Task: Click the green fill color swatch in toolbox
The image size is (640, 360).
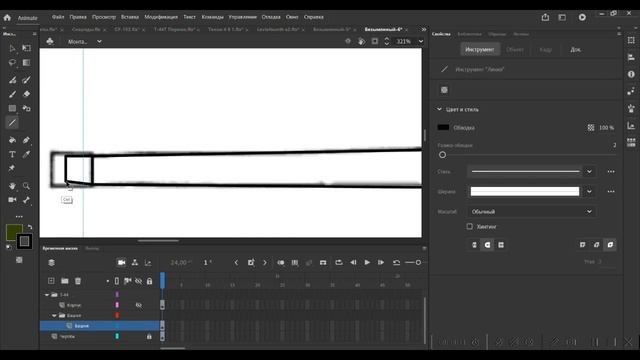Action: 13,232
